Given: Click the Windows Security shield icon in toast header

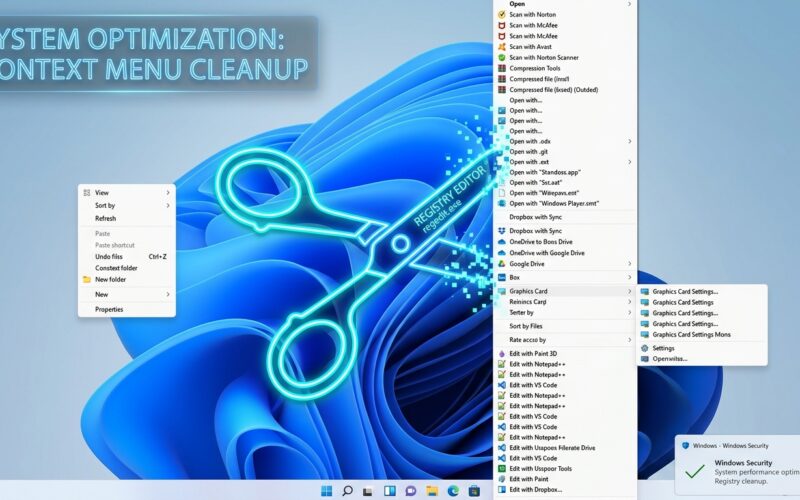Looking at the screenshot, I should point(685,445).
